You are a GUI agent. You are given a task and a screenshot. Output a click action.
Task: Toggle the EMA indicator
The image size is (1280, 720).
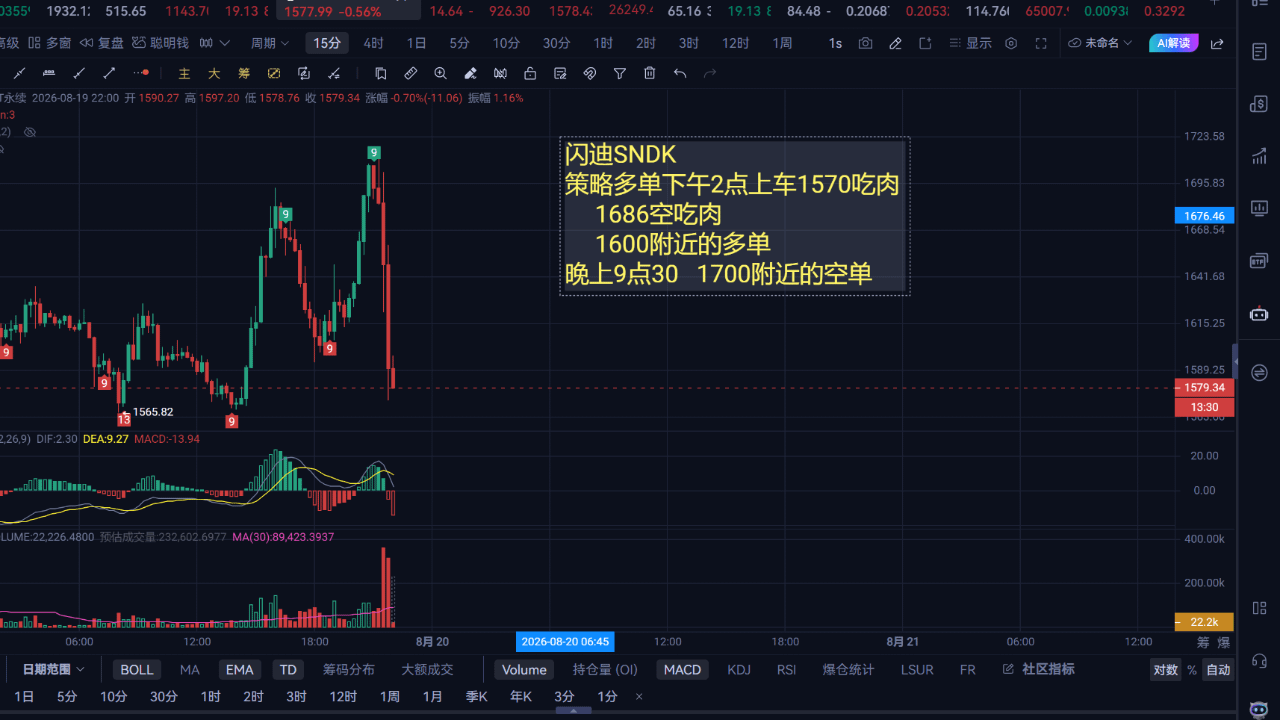pos(239,669)
